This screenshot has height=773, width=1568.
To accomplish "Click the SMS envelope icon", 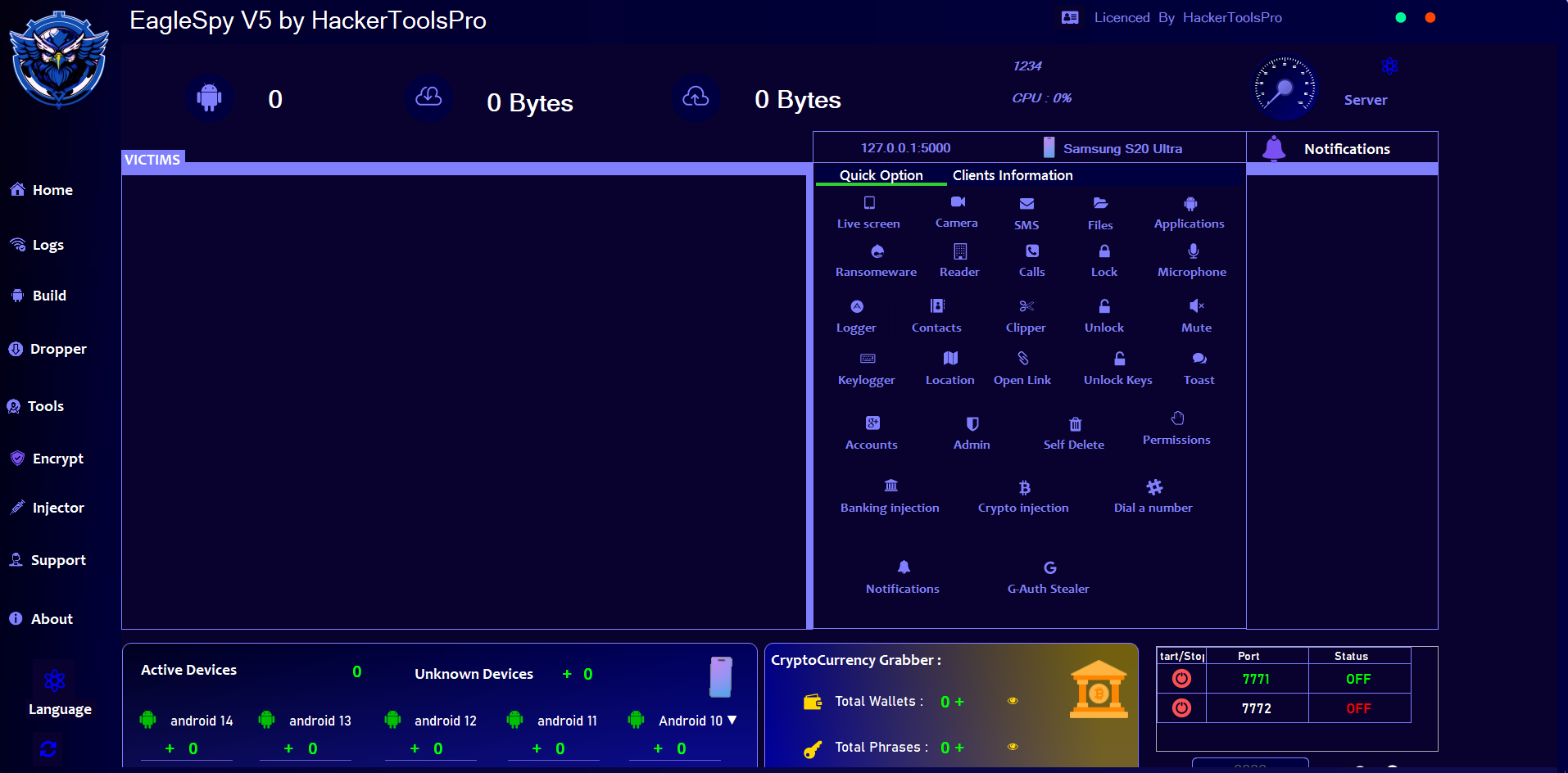I will click(1026, 203).
